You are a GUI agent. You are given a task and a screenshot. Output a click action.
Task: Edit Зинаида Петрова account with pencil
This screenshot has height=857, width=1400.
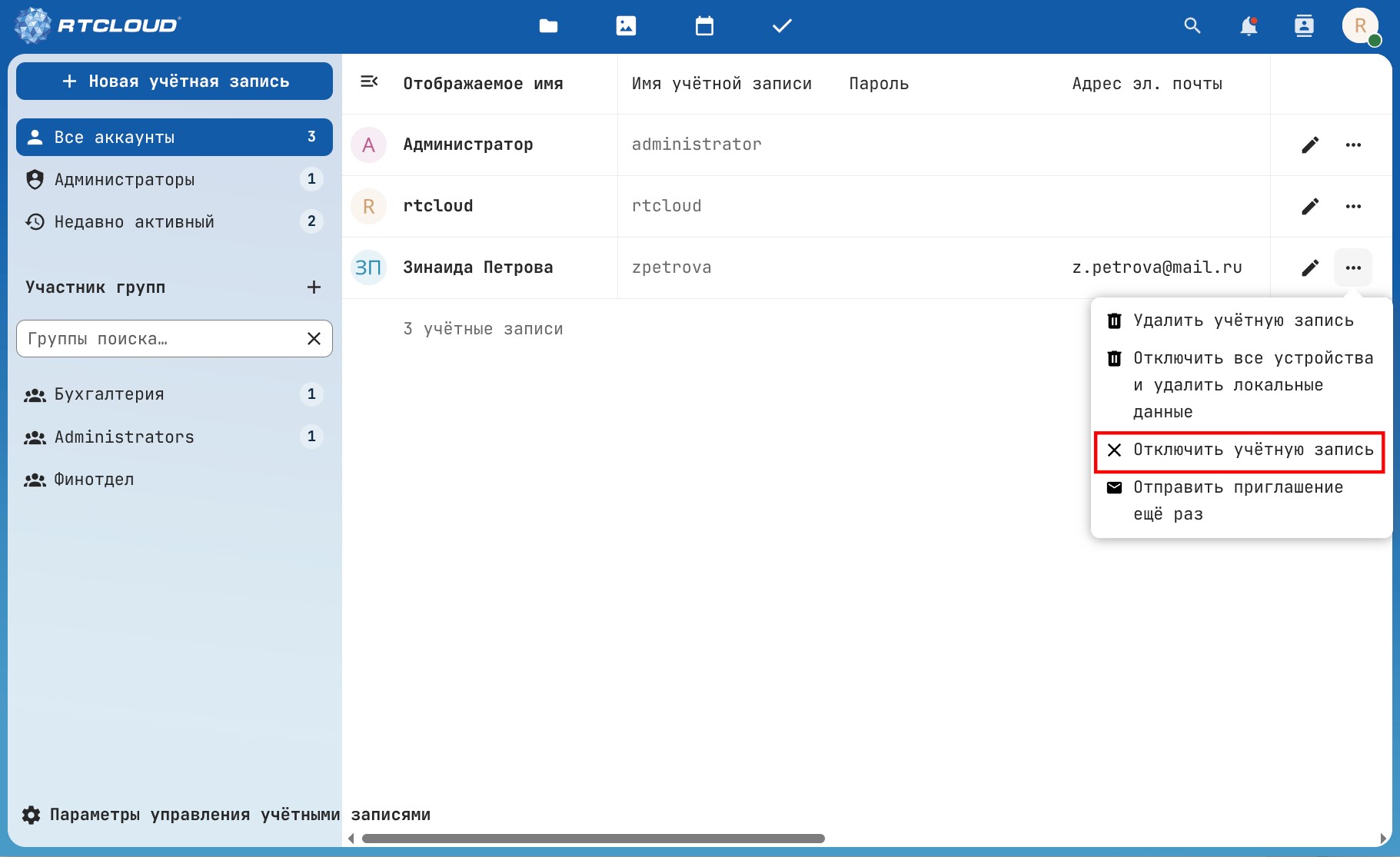(x=1310, y=267)
